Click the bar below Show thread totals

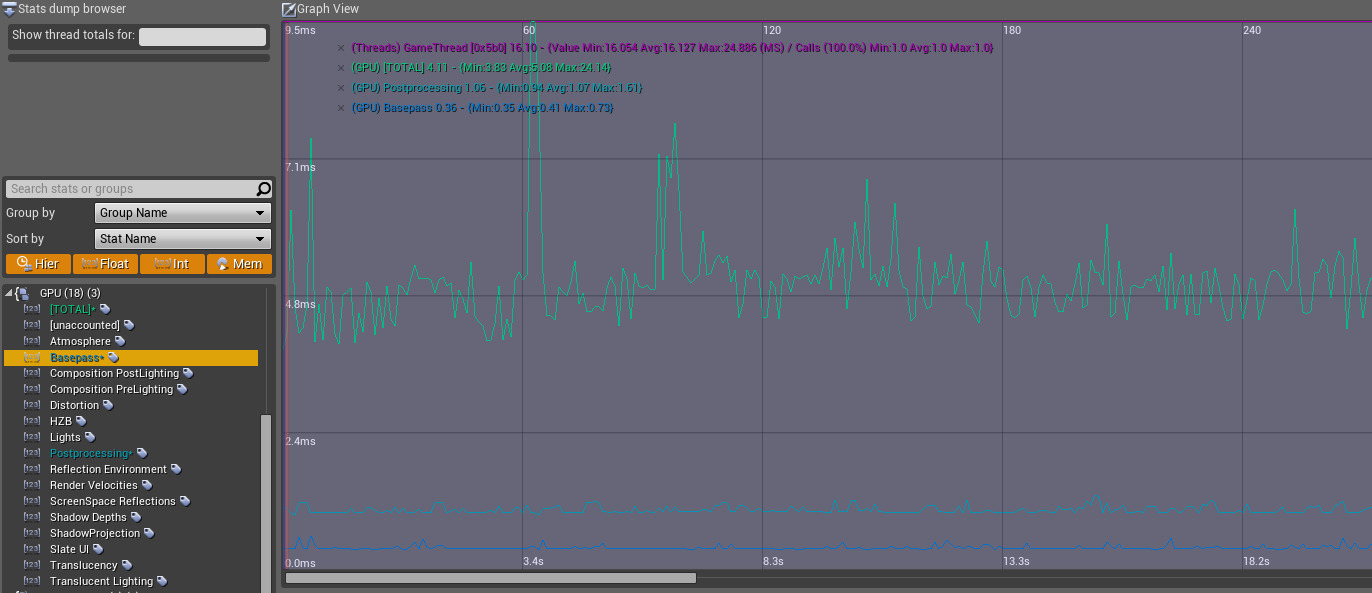(x=139, y=58)
